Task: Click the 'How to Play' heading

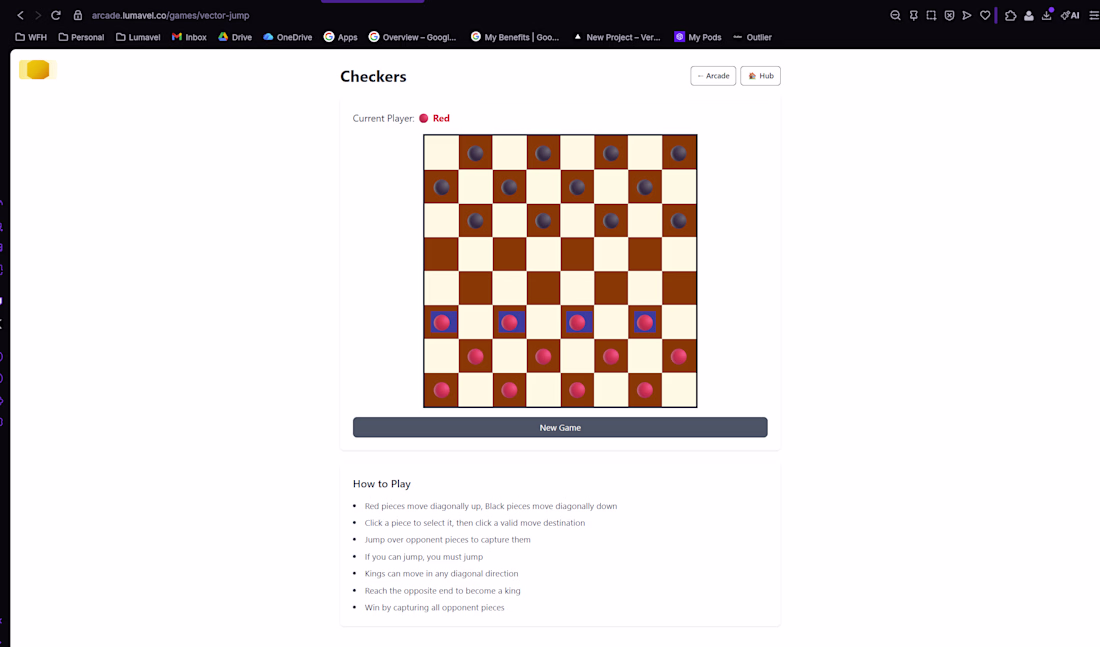Action: (382, 483)
